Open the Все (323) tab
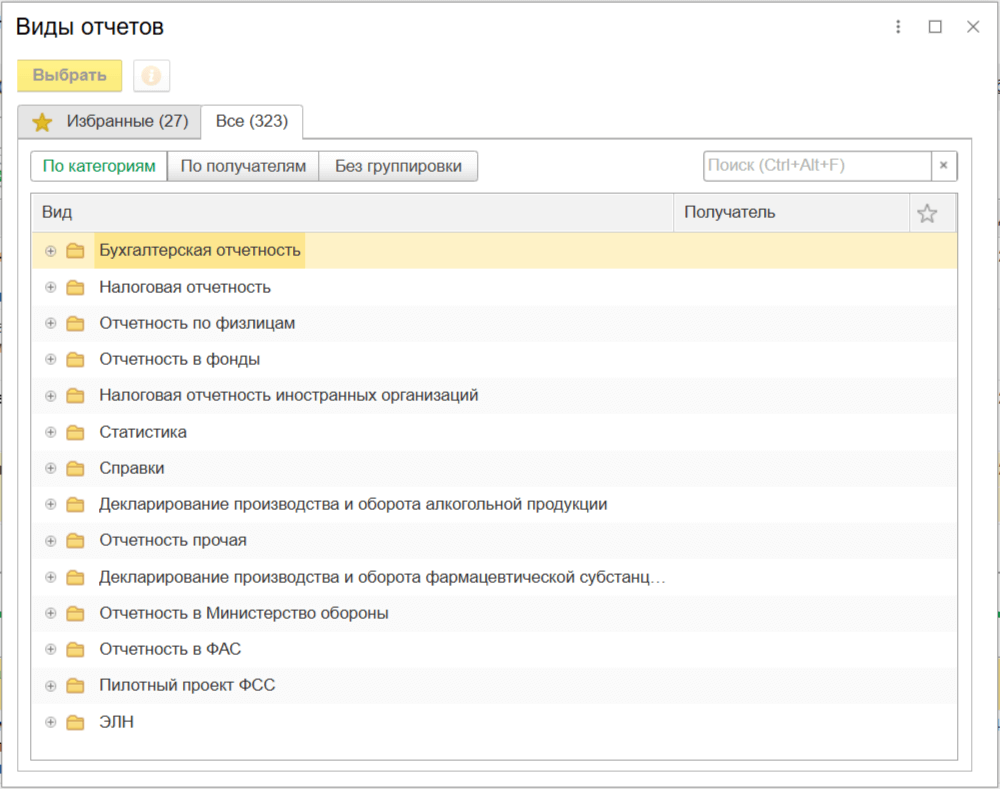 point(252,121)
